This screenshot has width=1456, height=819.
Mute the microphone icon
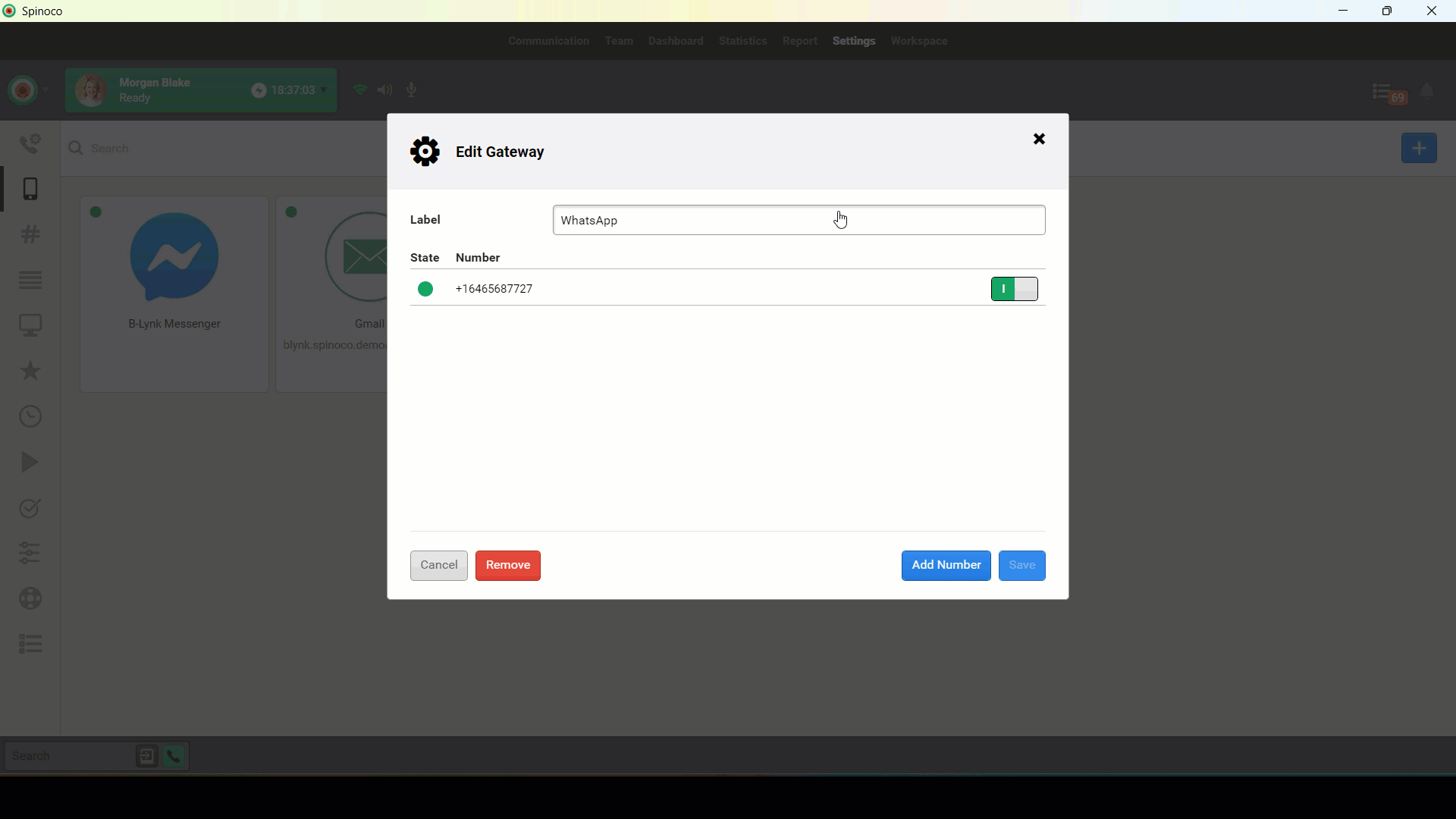click(x=411, y=90)
